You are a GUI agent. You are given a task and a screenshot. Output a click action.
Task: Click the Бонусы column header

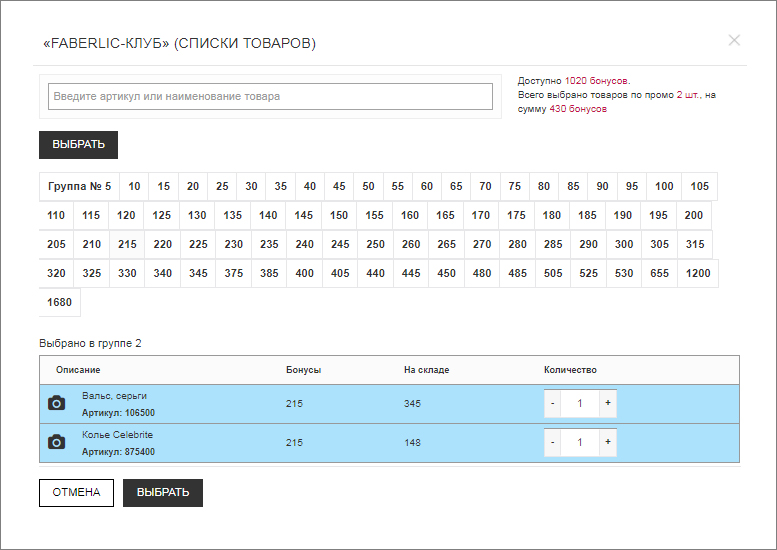(x=303, y=370)
